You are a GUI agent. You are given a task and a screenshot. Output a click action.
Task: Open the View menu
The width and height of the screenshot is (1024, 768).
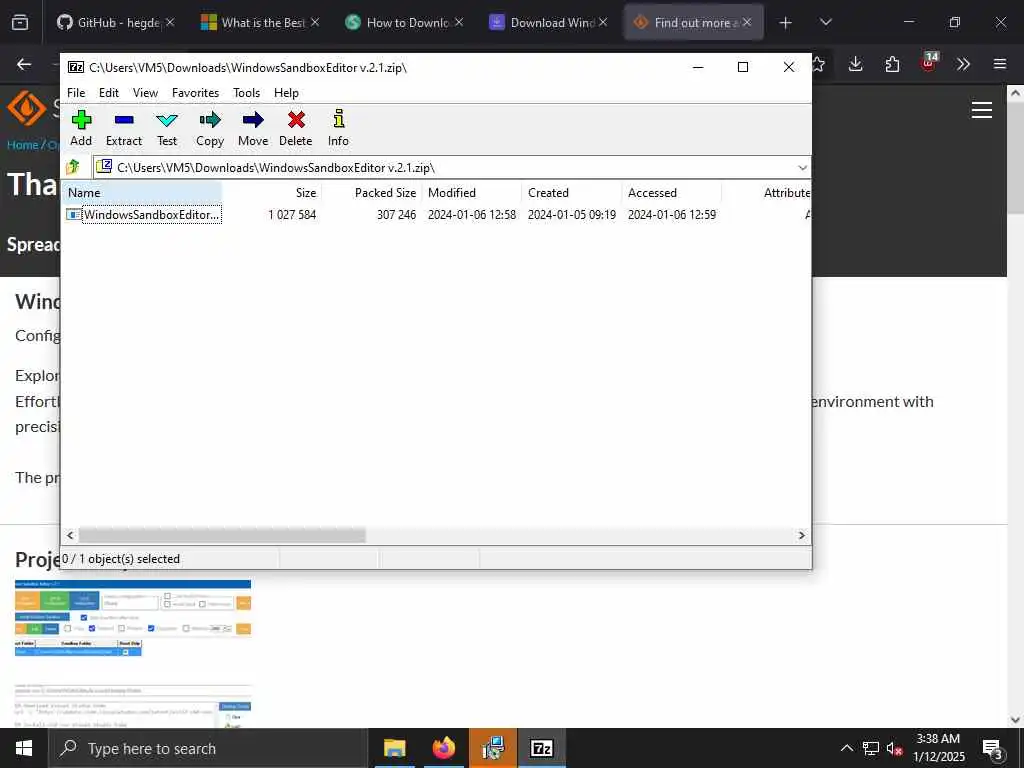[145, 93]
